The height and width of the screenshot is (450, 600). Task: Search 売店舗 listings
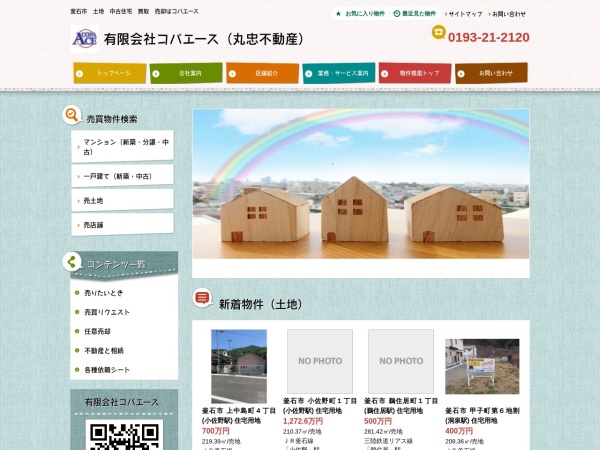(x=122, y=225)
